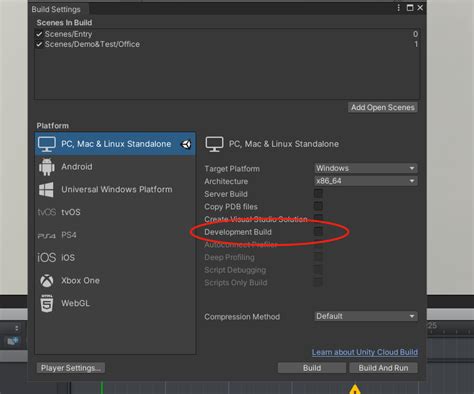Click the Scenes/Demo&Test/Office scene name
This screenshot has height=394, width=474.
(x=92, y=44)
